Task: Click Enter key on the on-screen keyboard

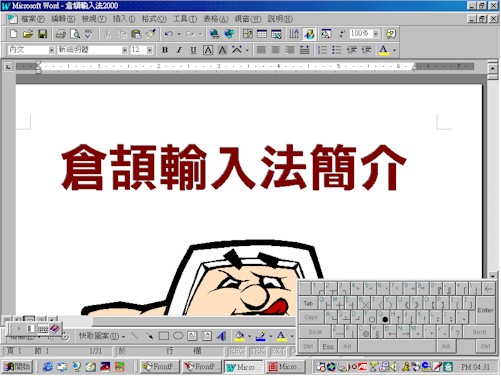Action: pos(485,310)
